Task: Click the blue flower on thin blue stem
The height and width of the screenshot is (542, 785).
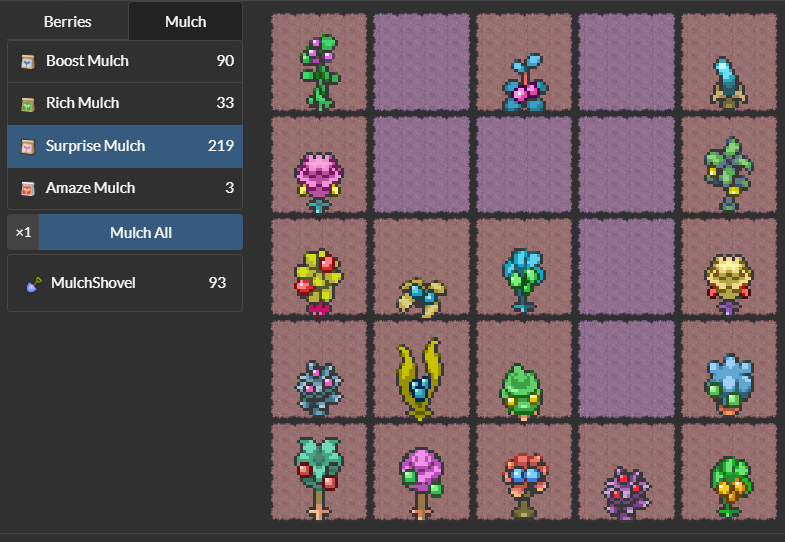Action: tap(524, 280)
